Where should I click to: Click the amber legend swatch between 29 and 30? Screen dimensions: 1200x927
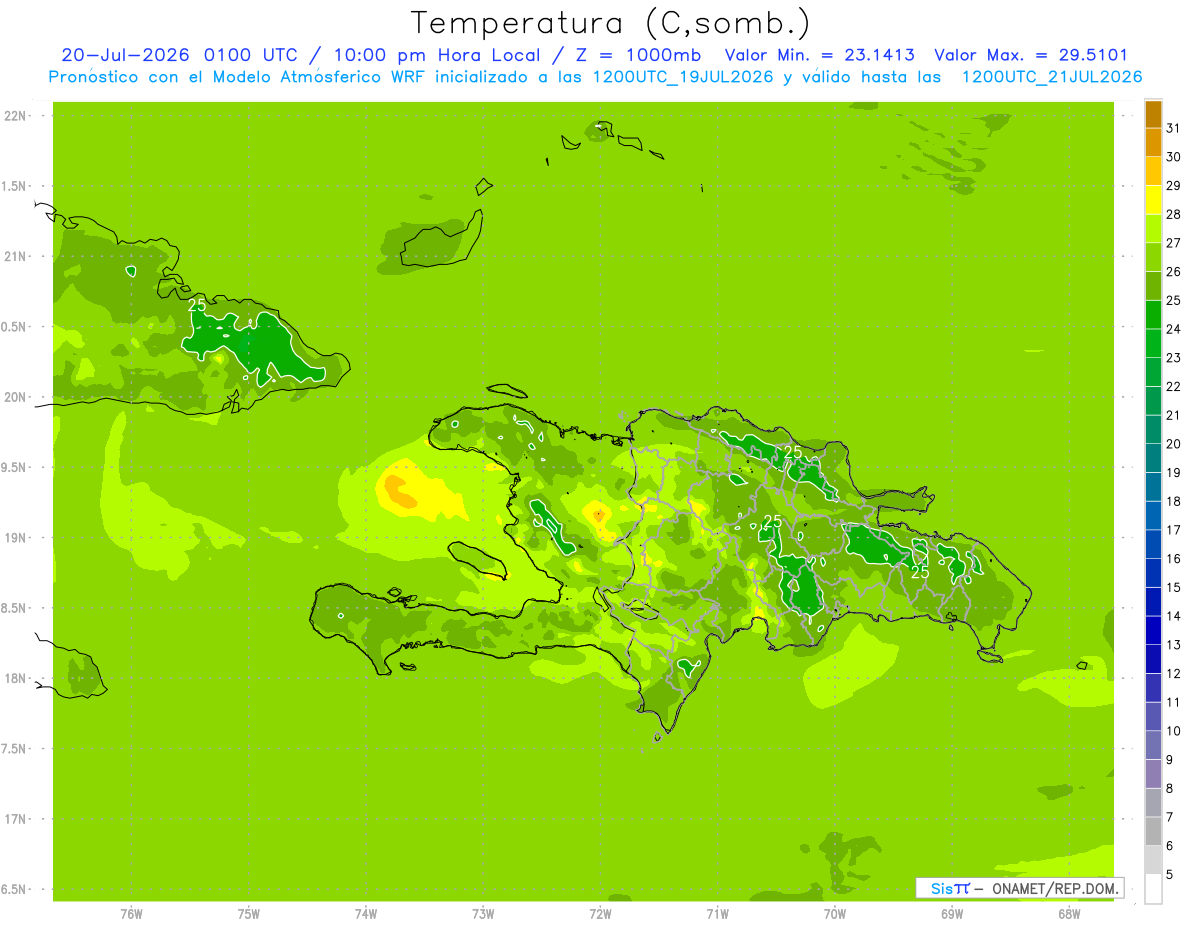[1153, 171]
